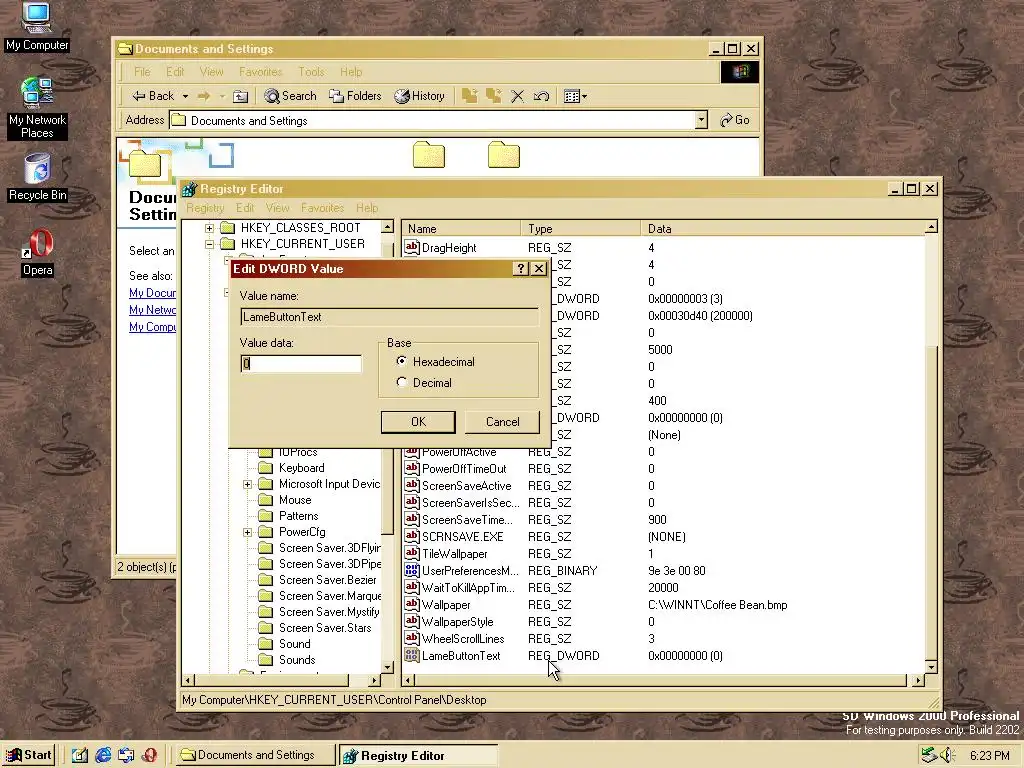This screenshot has width=1024, height=768.
Task: Open History pane in Explorer toolbar
Action: (x=419, y=96)
